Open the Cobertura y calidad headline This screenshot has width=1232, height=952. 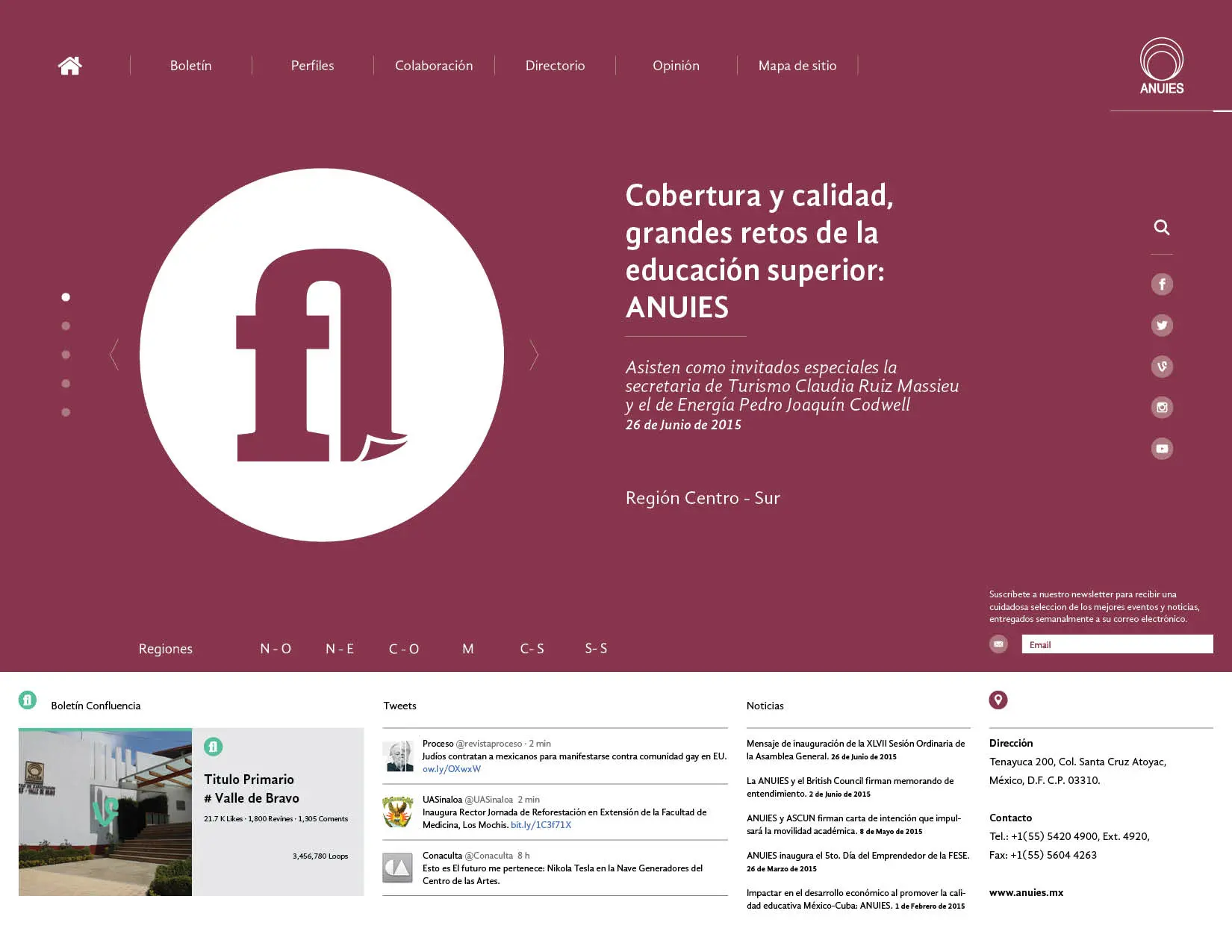pos(759,252)
